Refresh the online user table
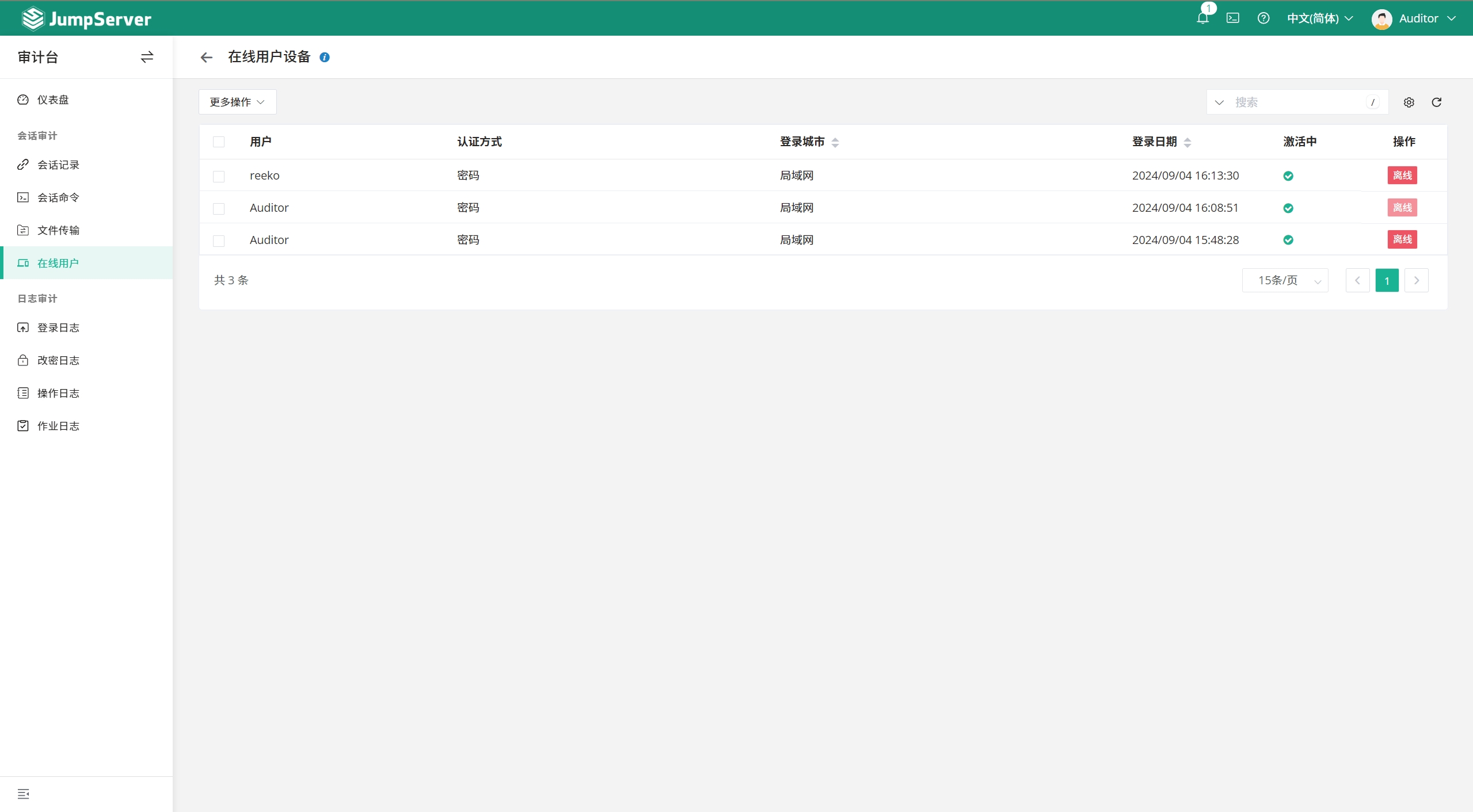1473x812 pixels. point(1437,102)
